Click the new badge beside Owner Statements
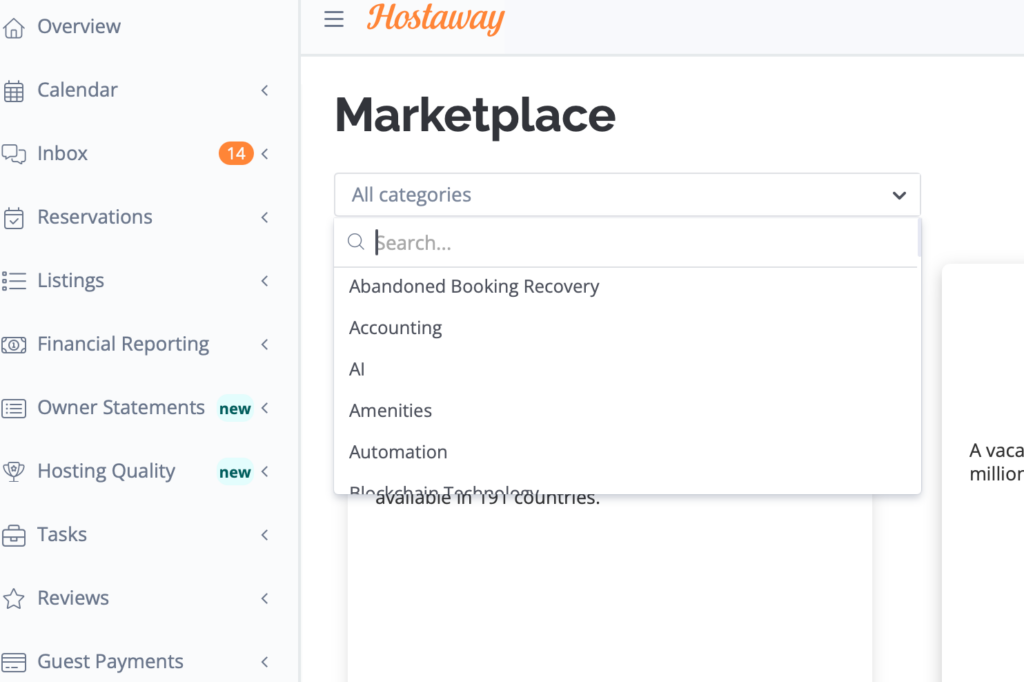The width and height of the screenshot is (1024, 682). point(235,408)
